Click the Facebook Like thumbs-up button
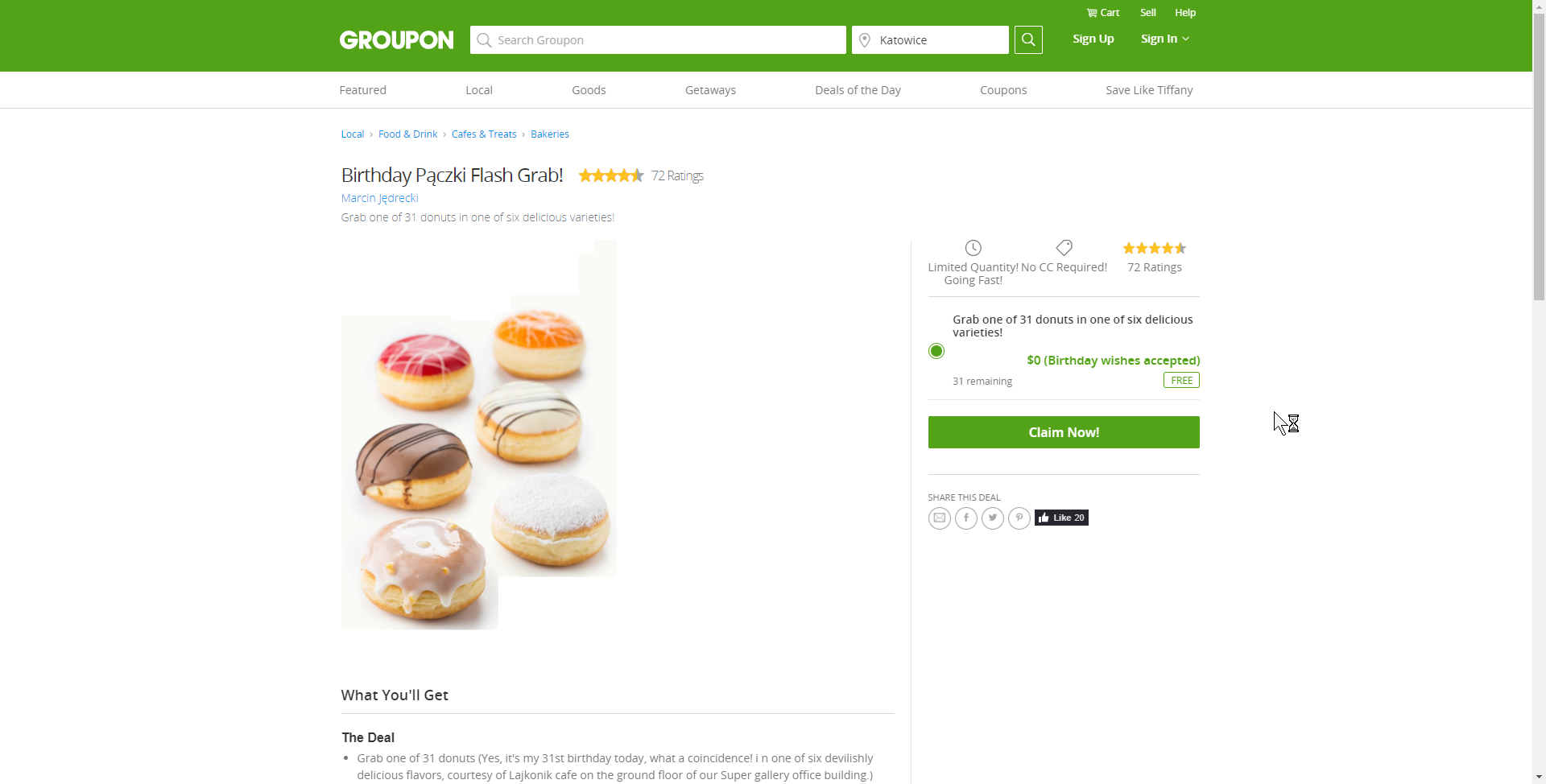 [1061, 518]
